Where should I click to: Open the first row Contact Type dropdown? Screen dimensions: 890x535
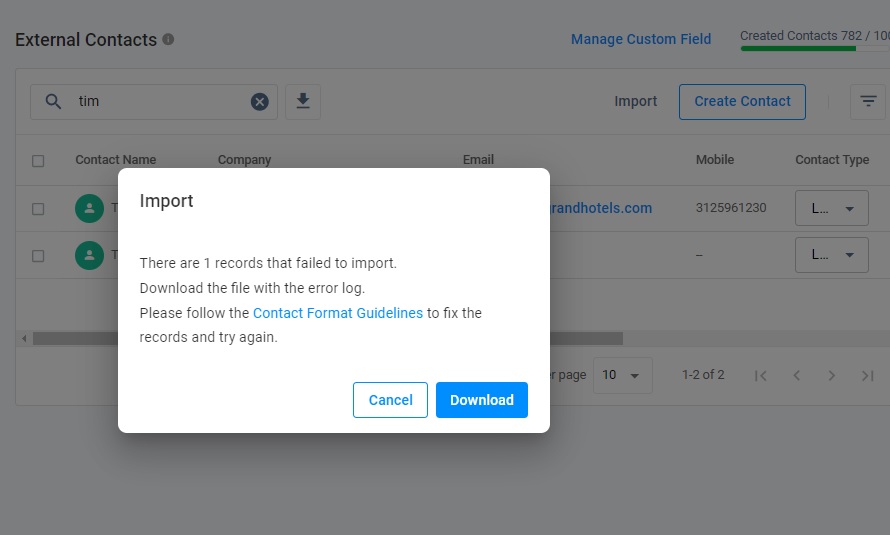[831, 209]
